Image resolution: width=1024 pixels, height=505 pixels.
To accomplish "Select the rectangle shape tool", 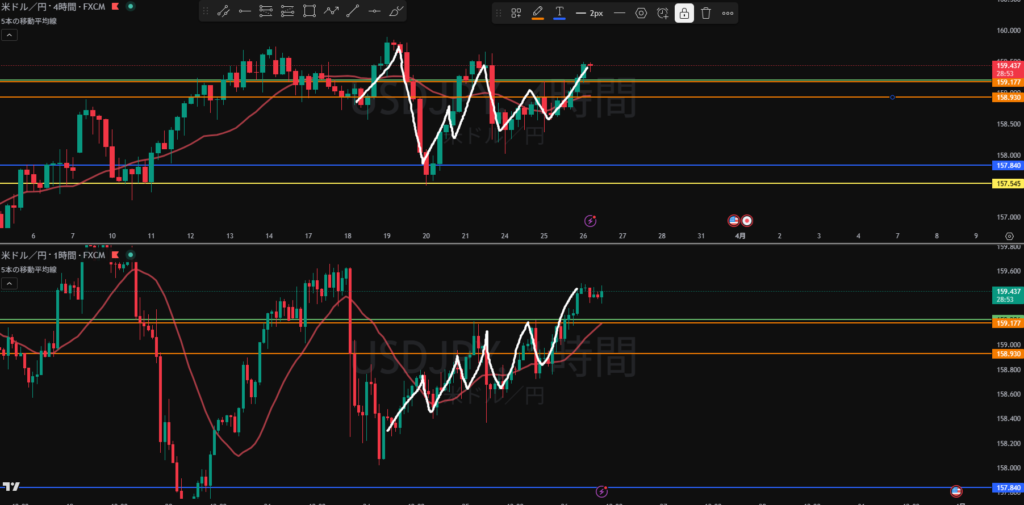I will click(x=309, y=12).
